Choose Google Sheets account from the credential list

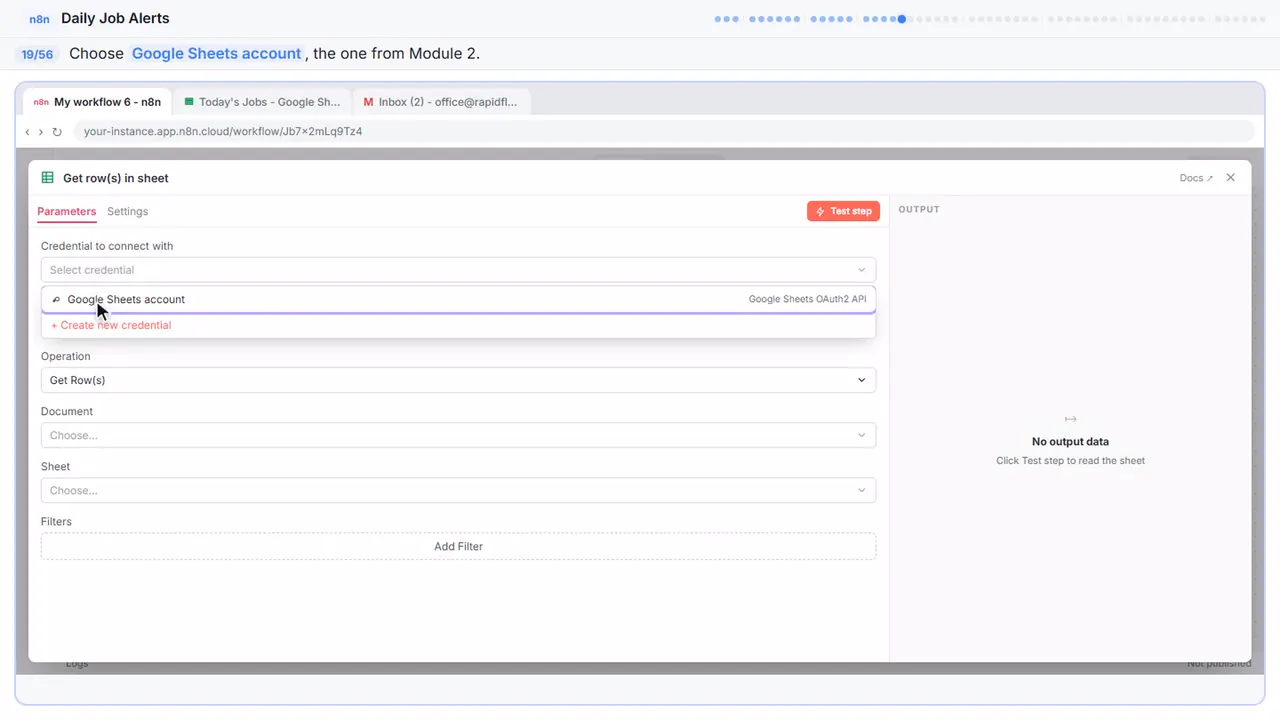point(458,299)
